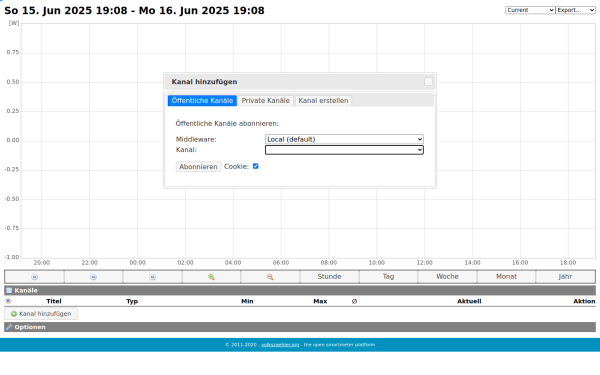Click the Min column header
Image resolution: width=600 pixels, height=375 pixels.
pos(247,301)
